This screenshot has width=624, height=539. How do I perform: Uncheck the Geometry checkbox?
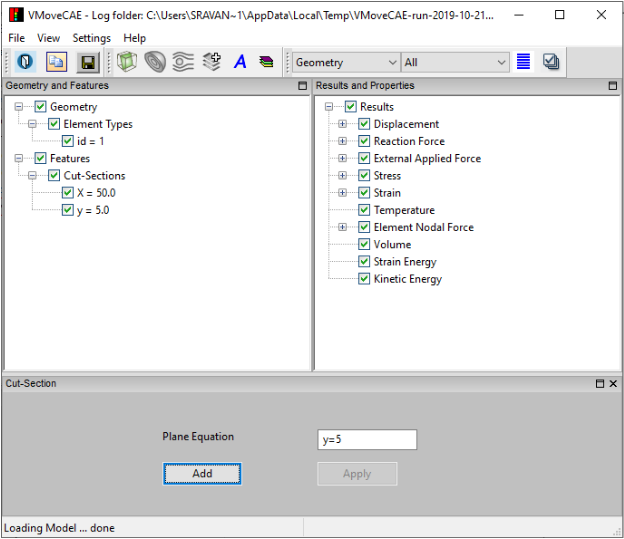click(x=40, y=107)
